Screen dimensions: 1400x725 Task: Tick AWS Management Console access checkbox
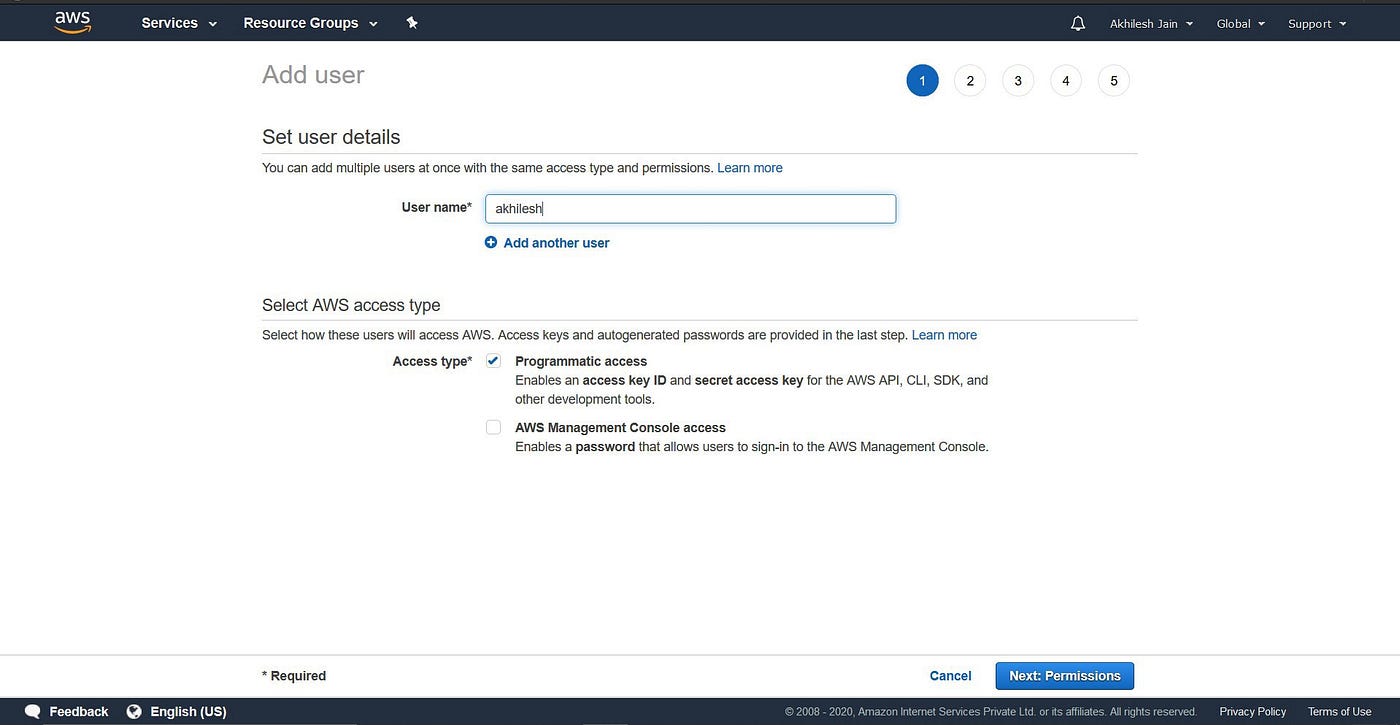coord(493,427)
